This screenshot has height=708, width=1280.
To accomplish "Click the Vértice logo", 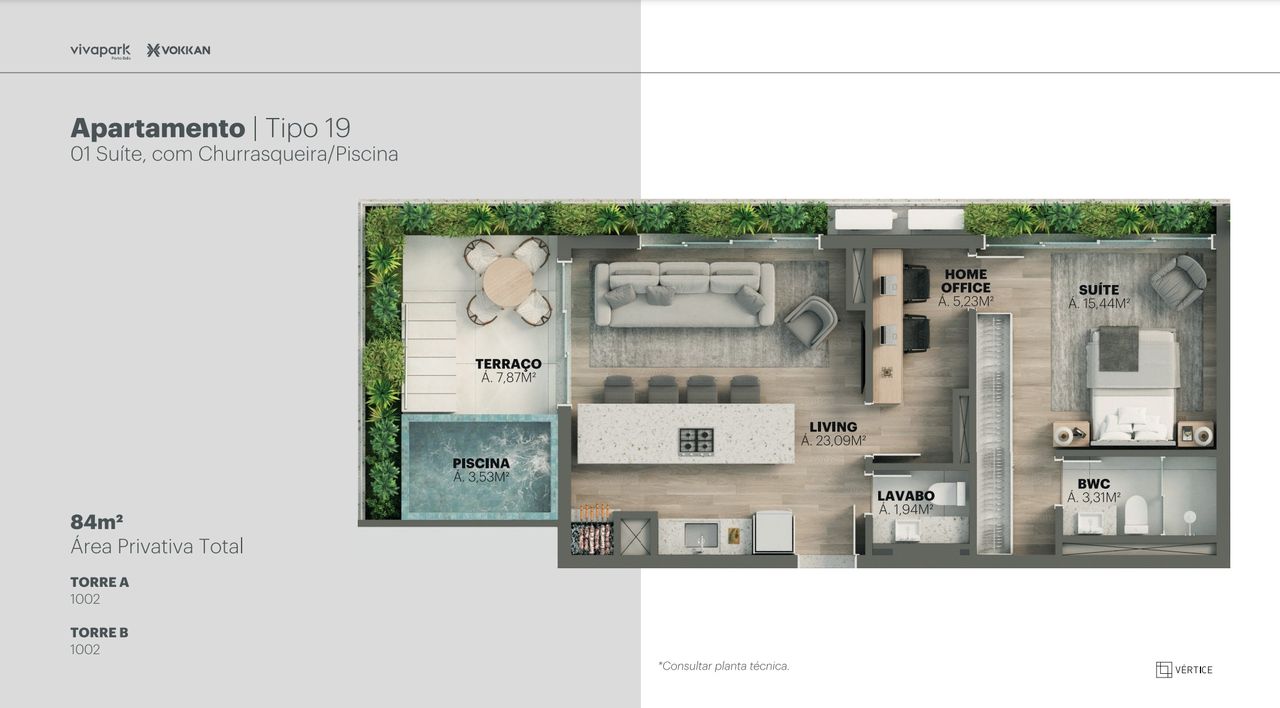I will pyautogui.click(x=1184, y=669).
